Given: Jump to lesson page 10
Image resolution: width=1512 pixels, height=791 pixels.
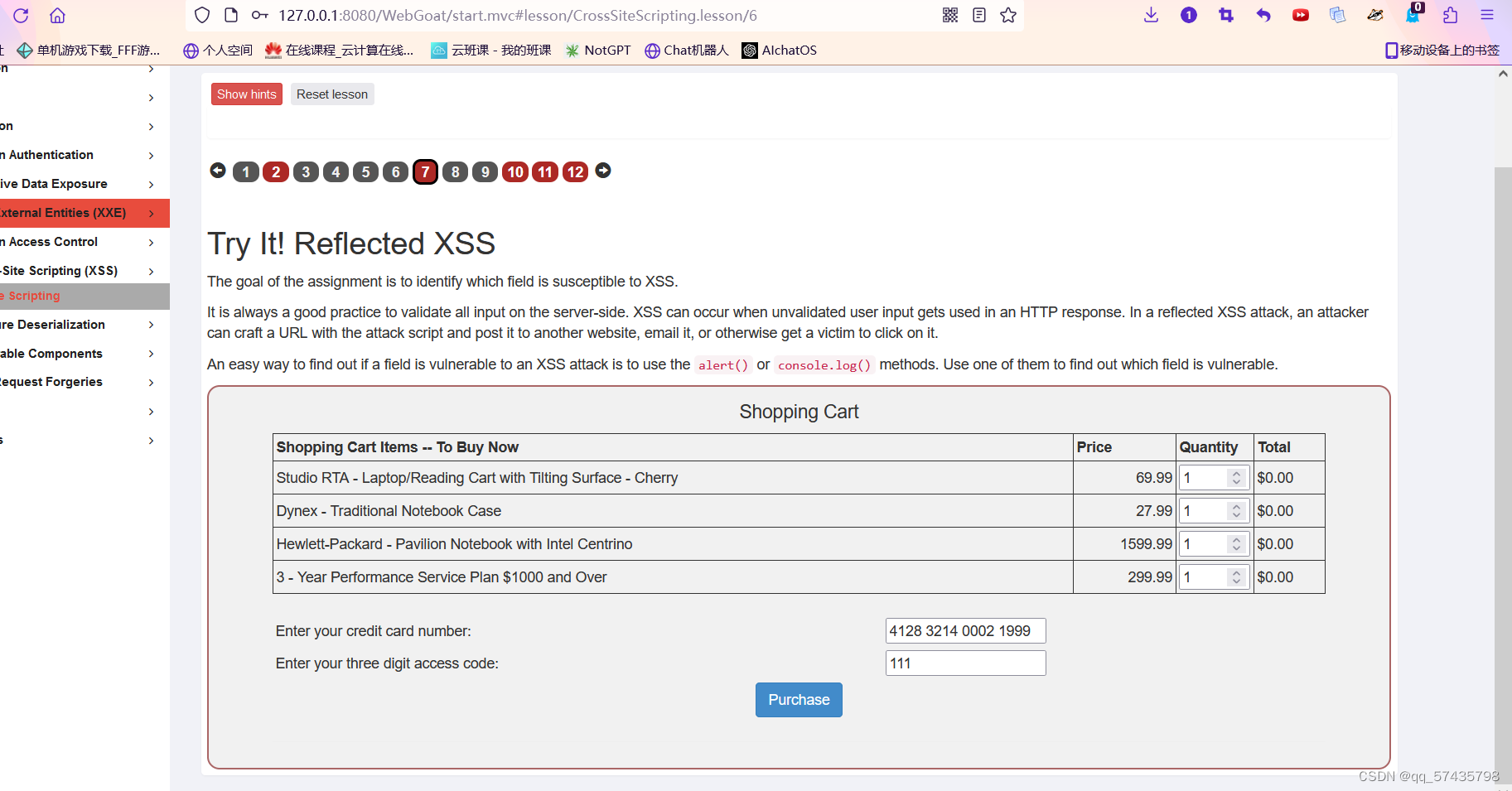Looking at the screenshot, I should 515,171.
